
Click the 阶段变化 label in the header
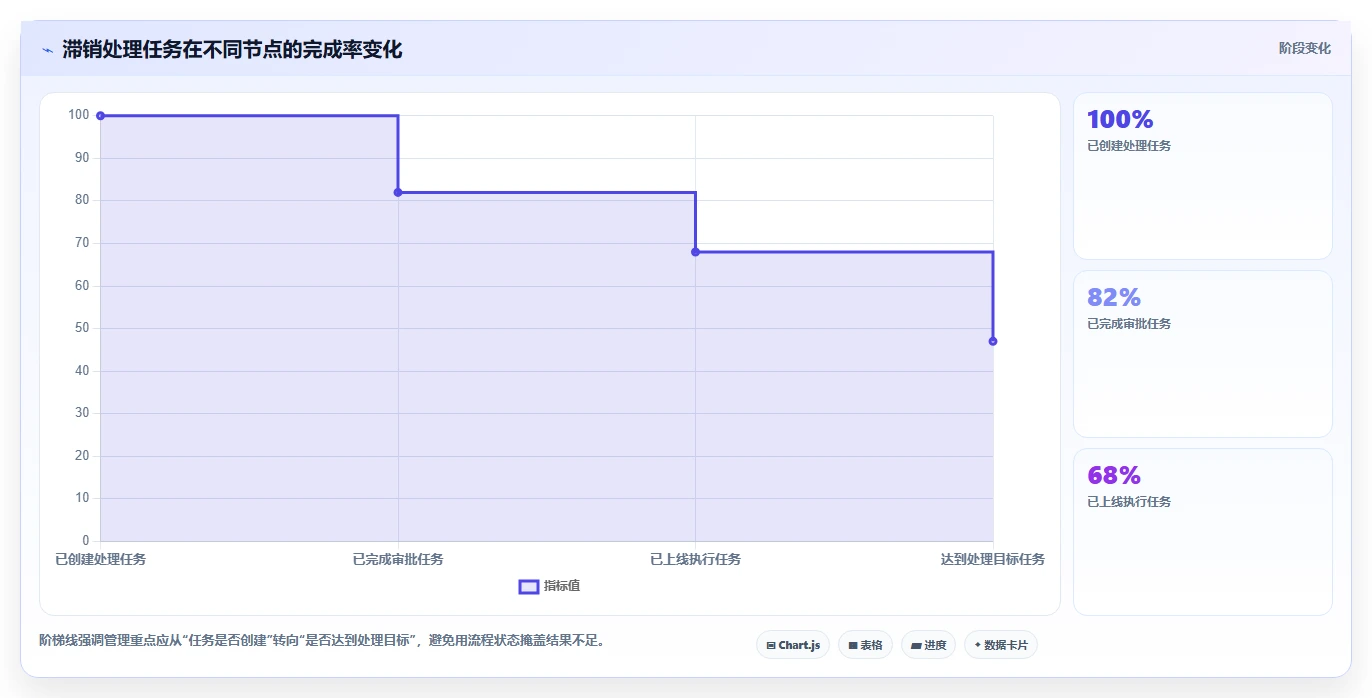pyautogui.click(x=1304, y=48)
